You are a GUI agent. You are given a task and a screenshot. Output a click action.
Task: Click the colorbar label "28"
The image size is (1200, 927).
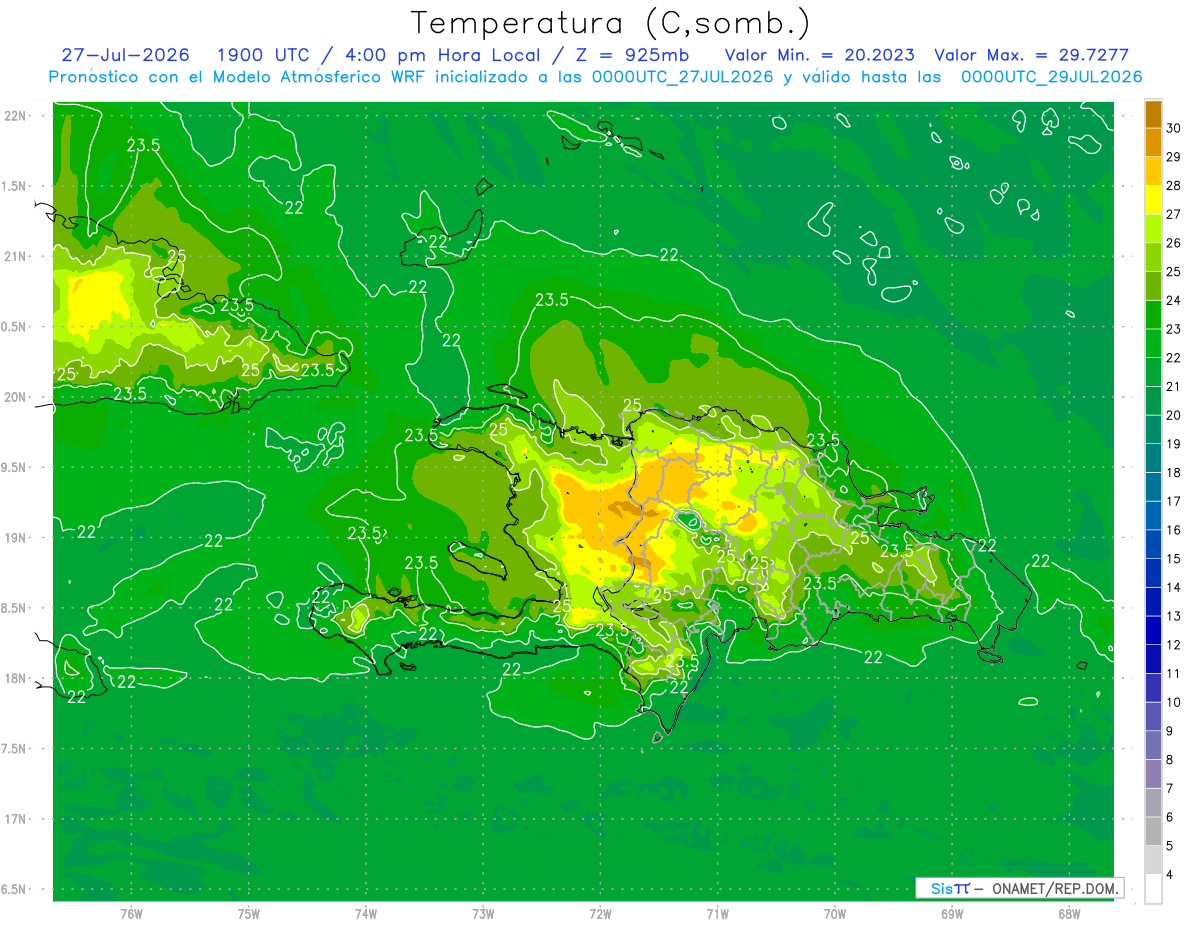click(x=1173, y=186)
